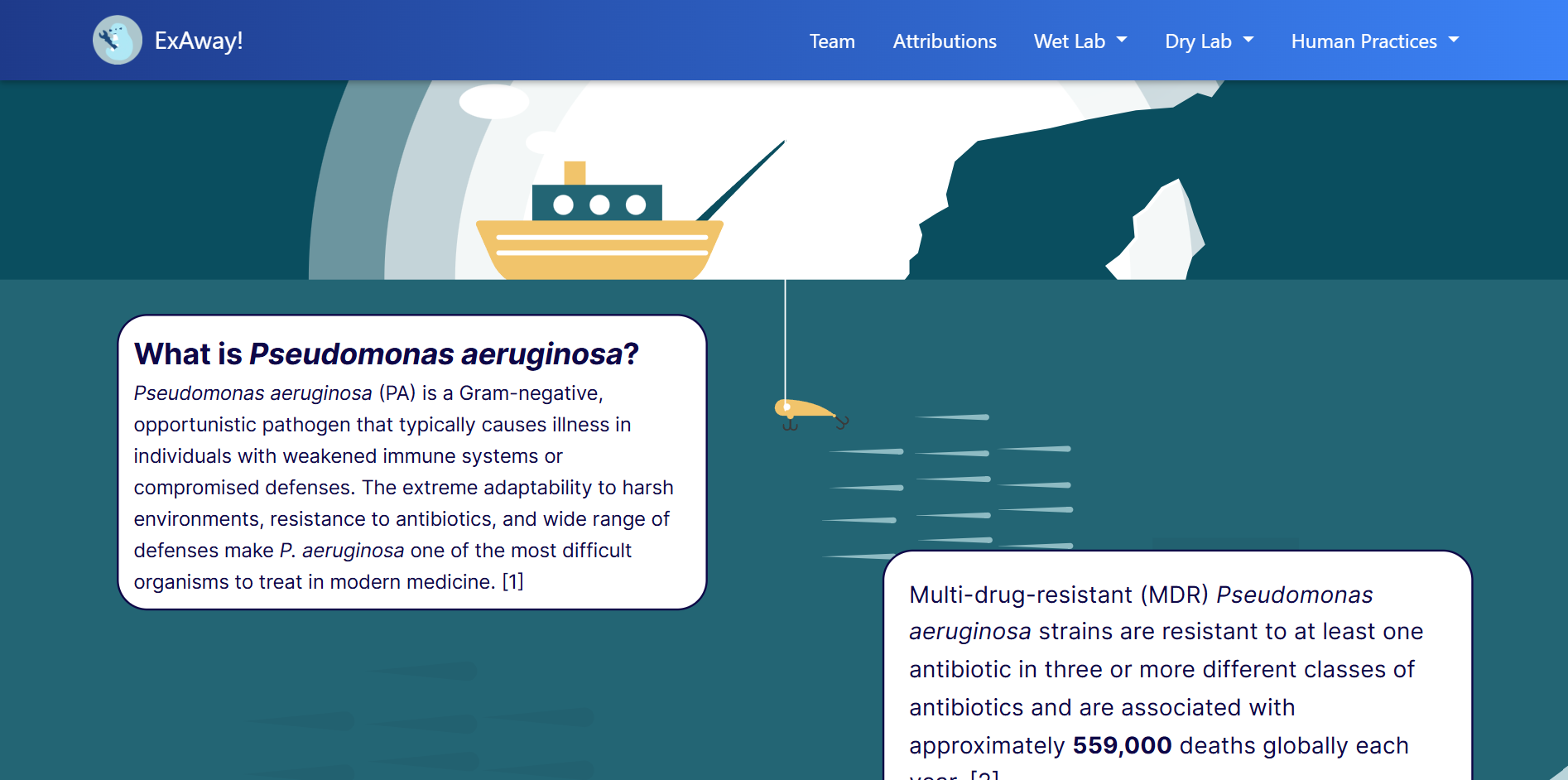
Task: Click the yellow fishing lure with hooks
Action: click(807, 412)
